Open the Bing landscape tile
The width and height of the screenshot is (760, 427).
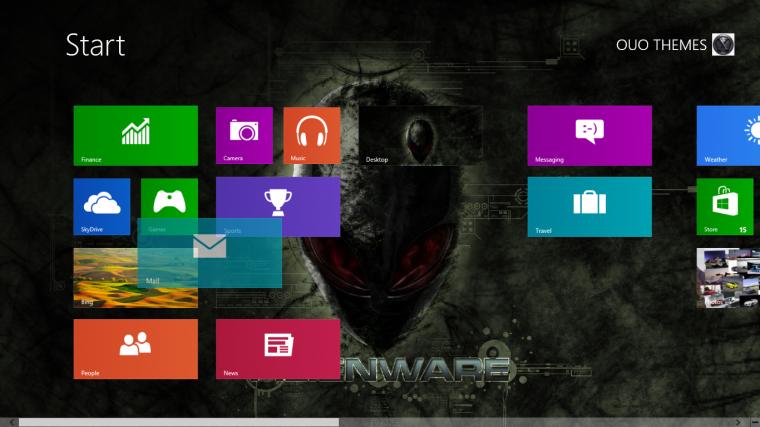(x=105, y=278)
